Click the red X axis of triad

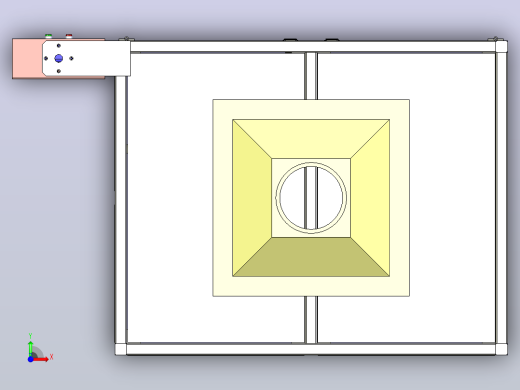(x=41, y=359)
